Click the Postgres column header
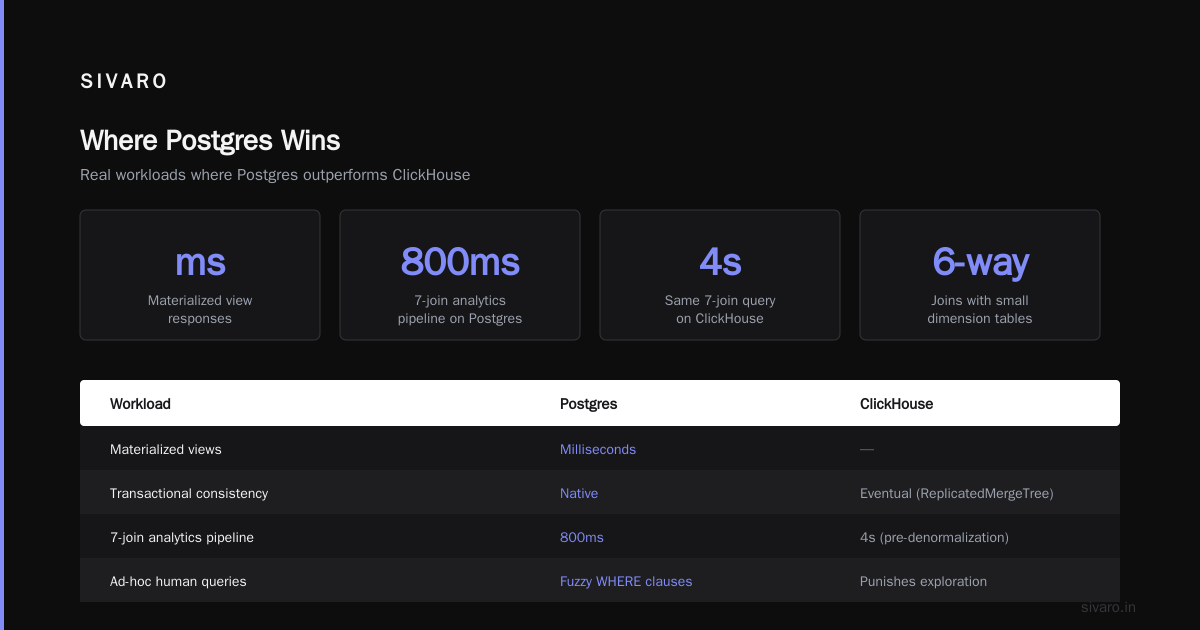The width and height of the screenshot is (1200, 630). pyautogui.click(x=588, y=404)
